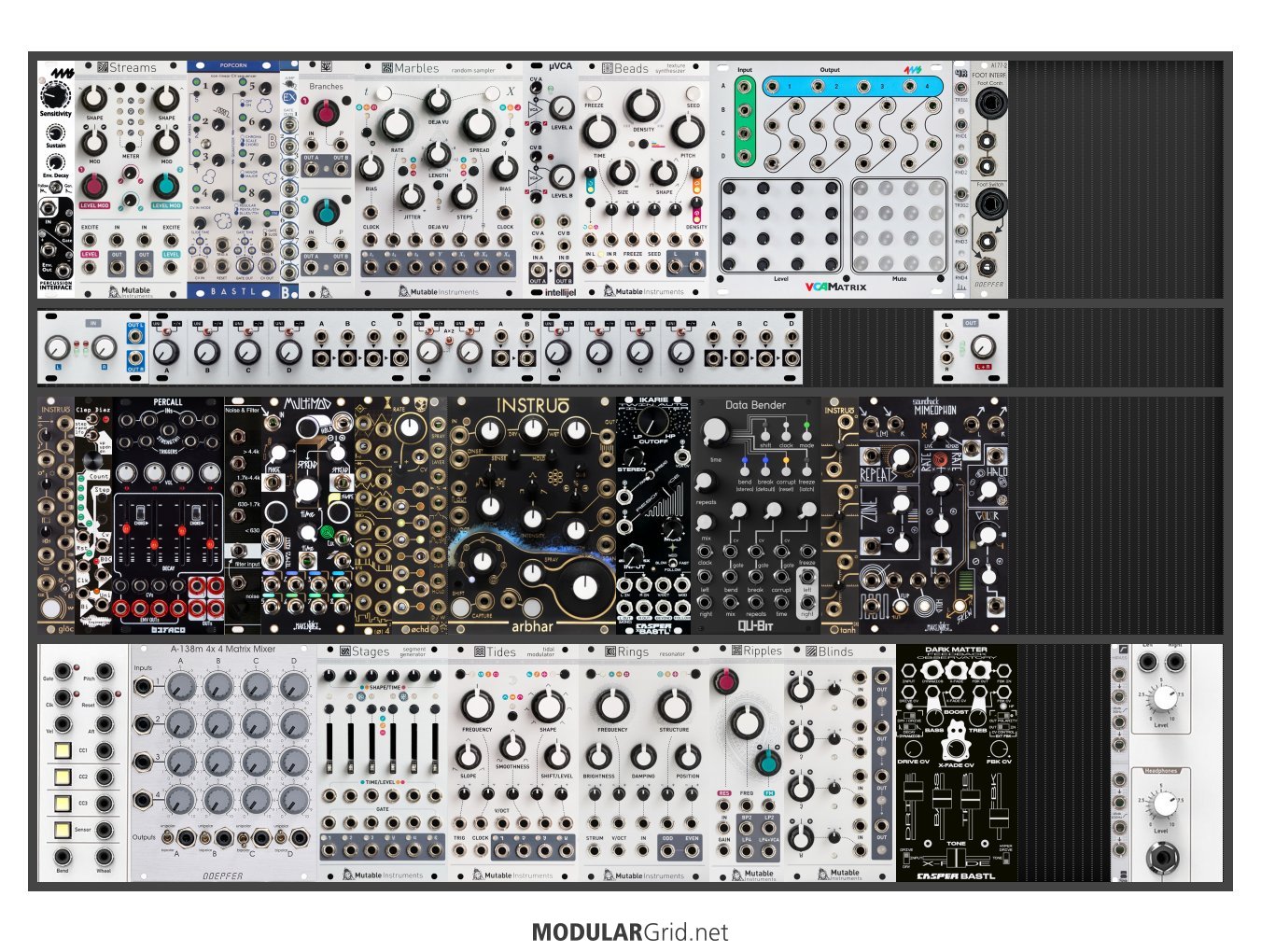Click the Mutable Instruments owl logo on Streams

(114, 290)
